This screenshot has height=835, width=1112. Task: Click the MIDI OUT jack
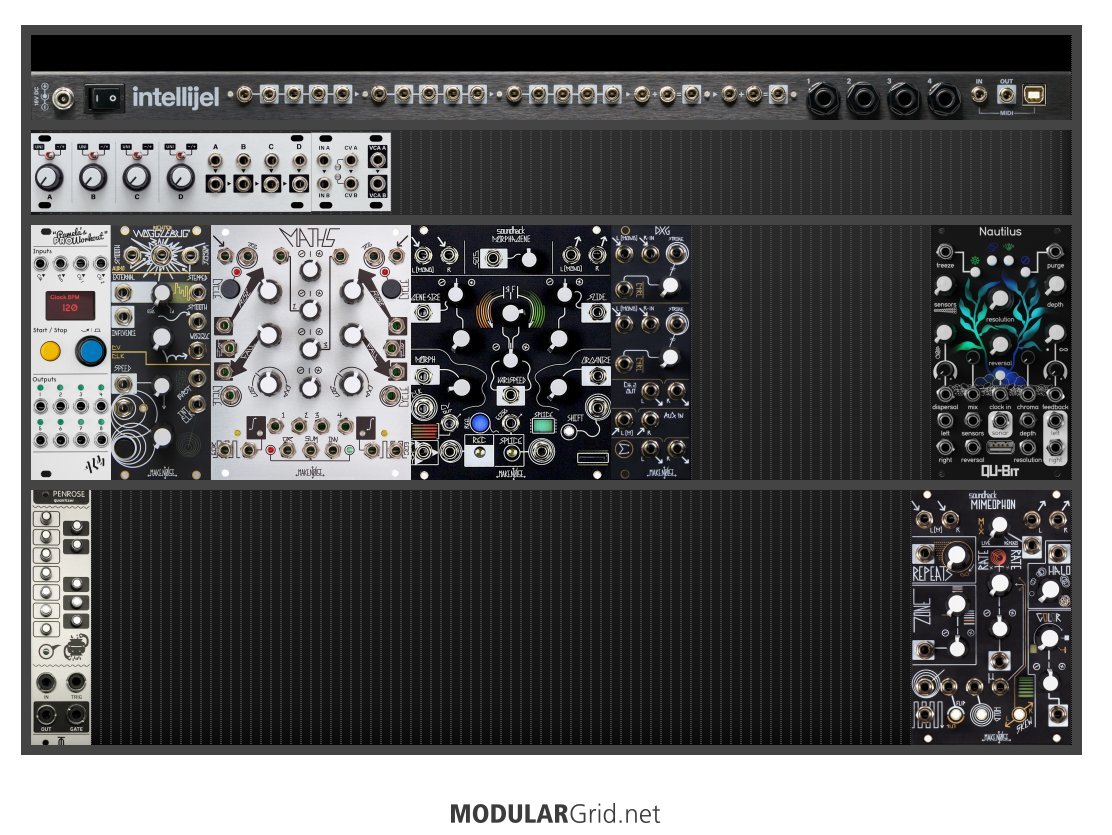[x=1006, y=94]
